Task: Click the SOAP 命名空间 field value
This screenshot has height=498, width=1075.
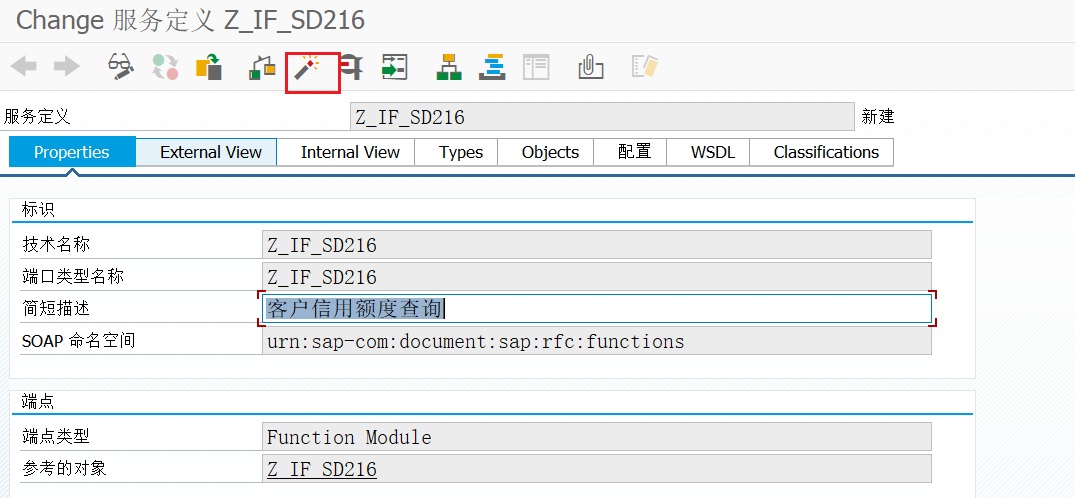Action: (x=596, y=341)
